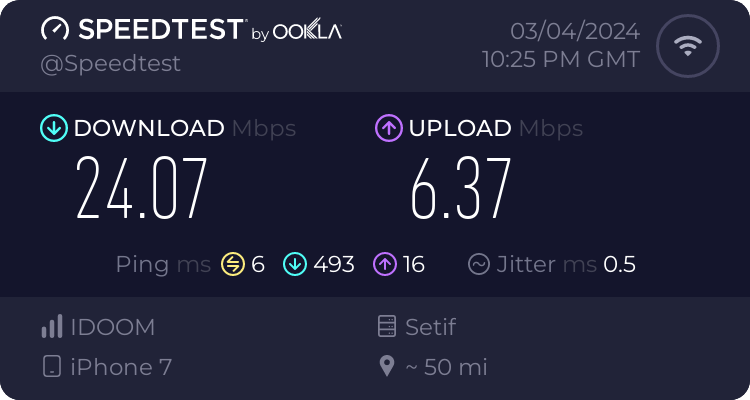Click the cyan download arrow icon
Image resolution: width=750 pixels, height=400 pixels.
(53, 128)
